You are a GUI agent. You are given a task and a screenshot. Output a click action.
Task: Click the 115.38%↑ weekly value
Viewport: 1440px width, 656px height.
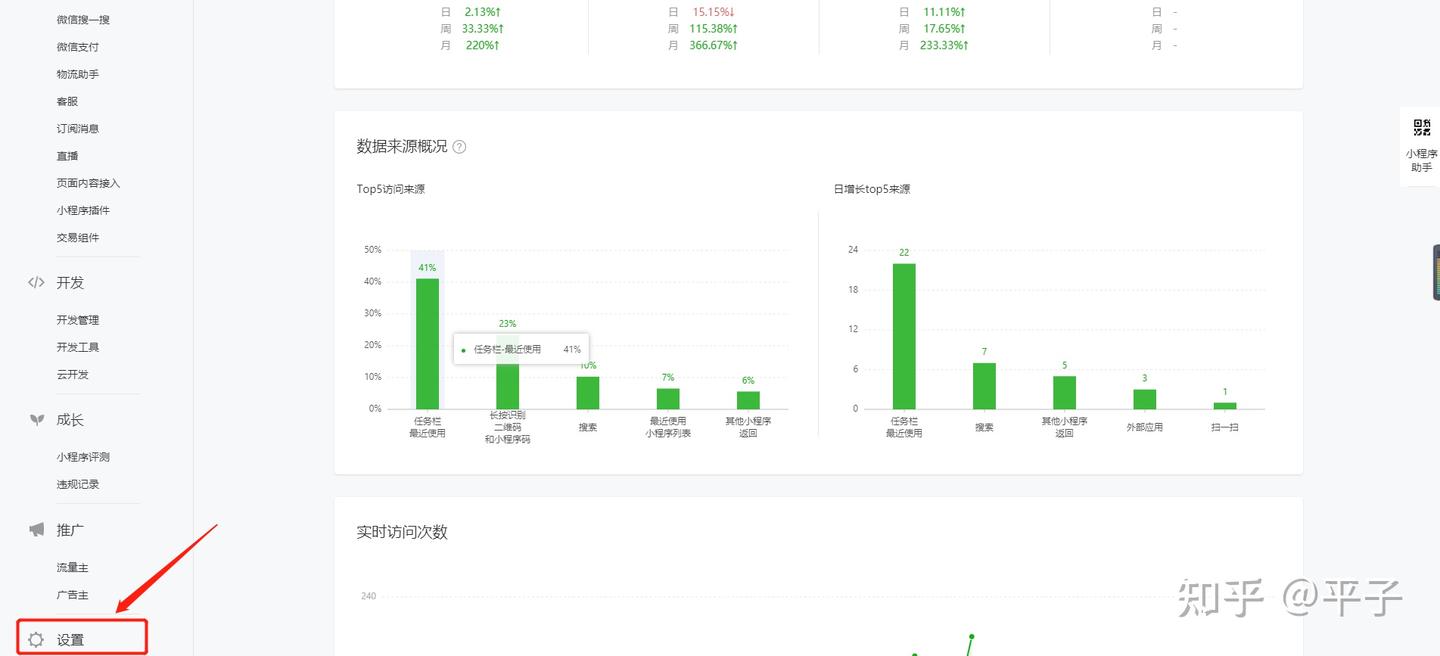click(x=713, y=29)
